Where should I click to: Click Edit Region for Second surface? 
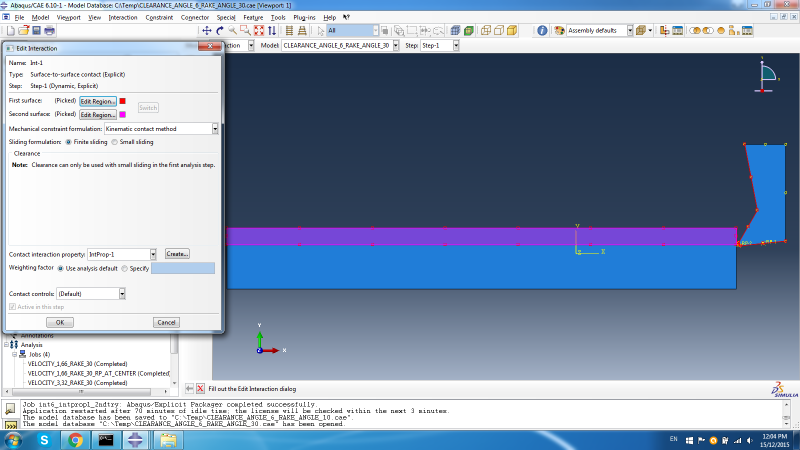[x=98, y=115]
